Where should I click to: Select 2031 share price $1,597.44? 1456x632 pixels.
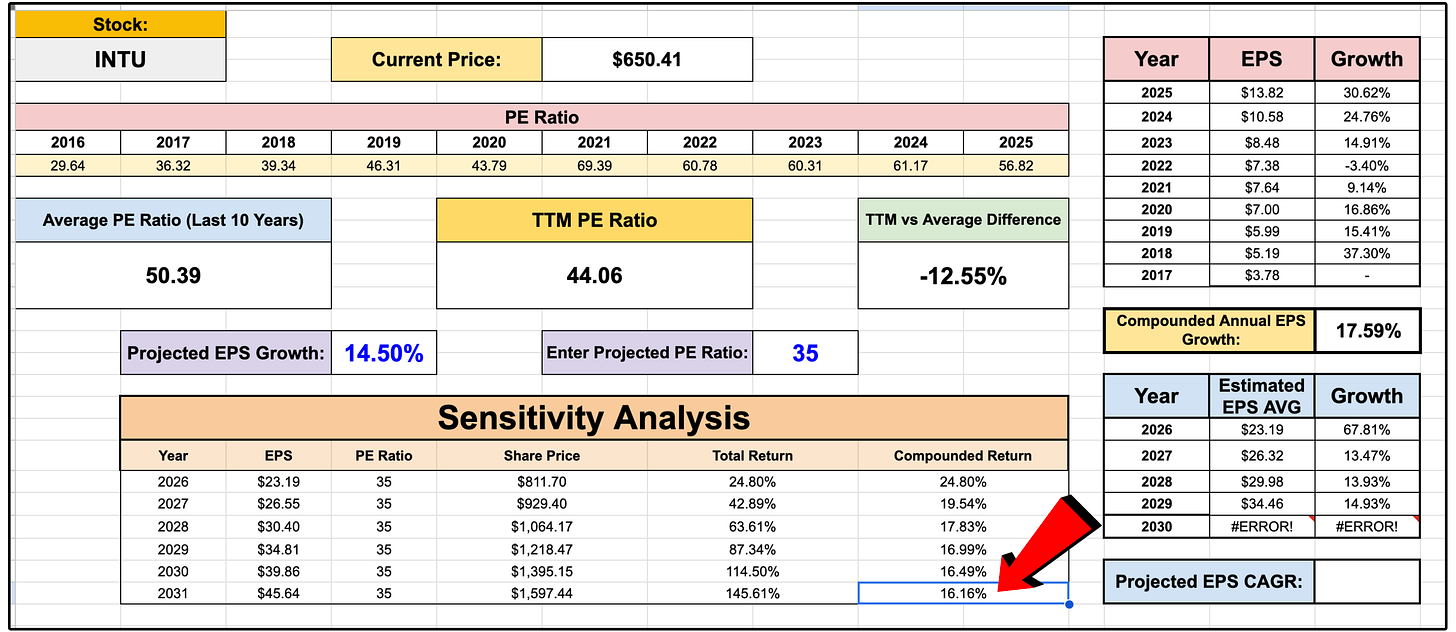(x=542, y=593)
